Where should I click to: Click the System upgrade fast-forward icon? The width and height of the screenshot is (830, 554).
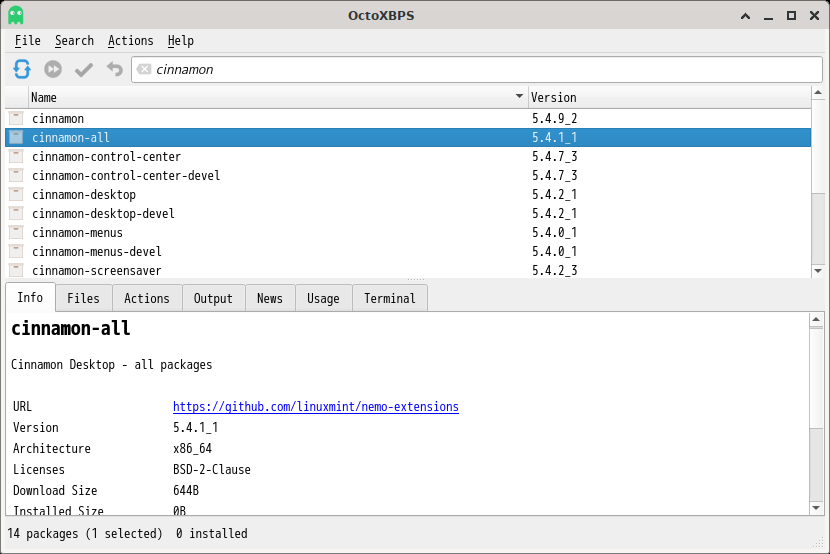tap(53, 69)
